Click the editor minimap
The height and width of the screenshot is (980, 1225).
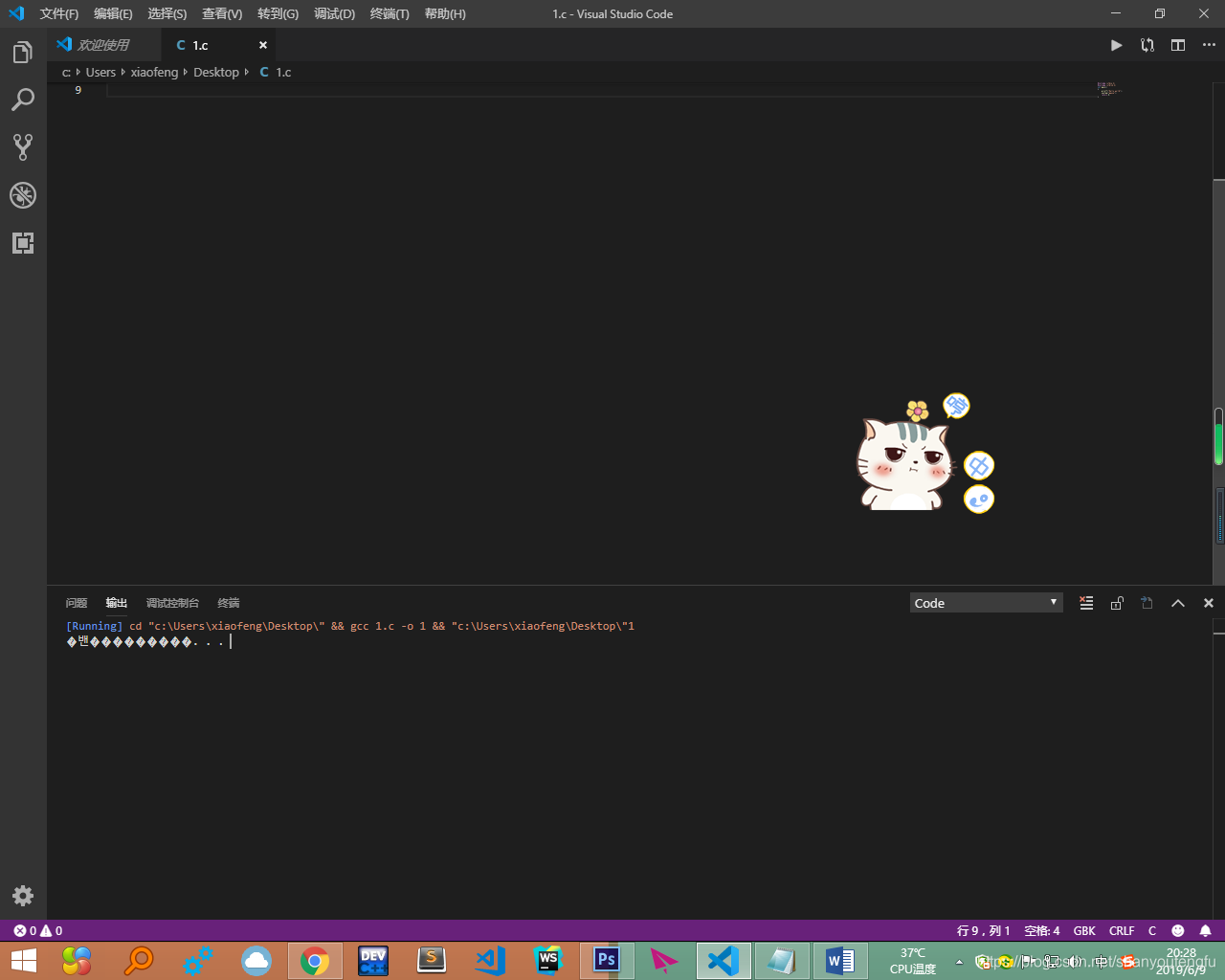click(x=1109, y=89)
